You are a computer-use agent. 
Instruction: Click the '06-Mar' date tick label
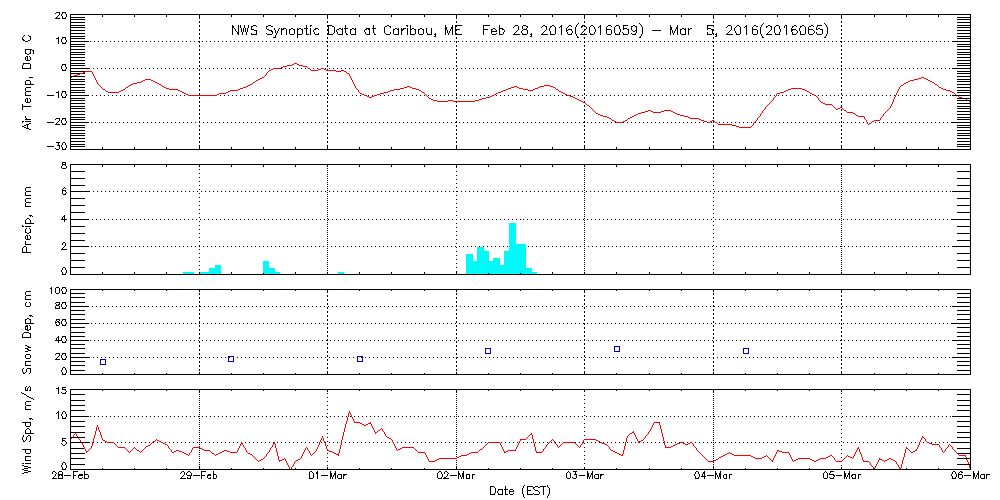[x=968, y=479]
